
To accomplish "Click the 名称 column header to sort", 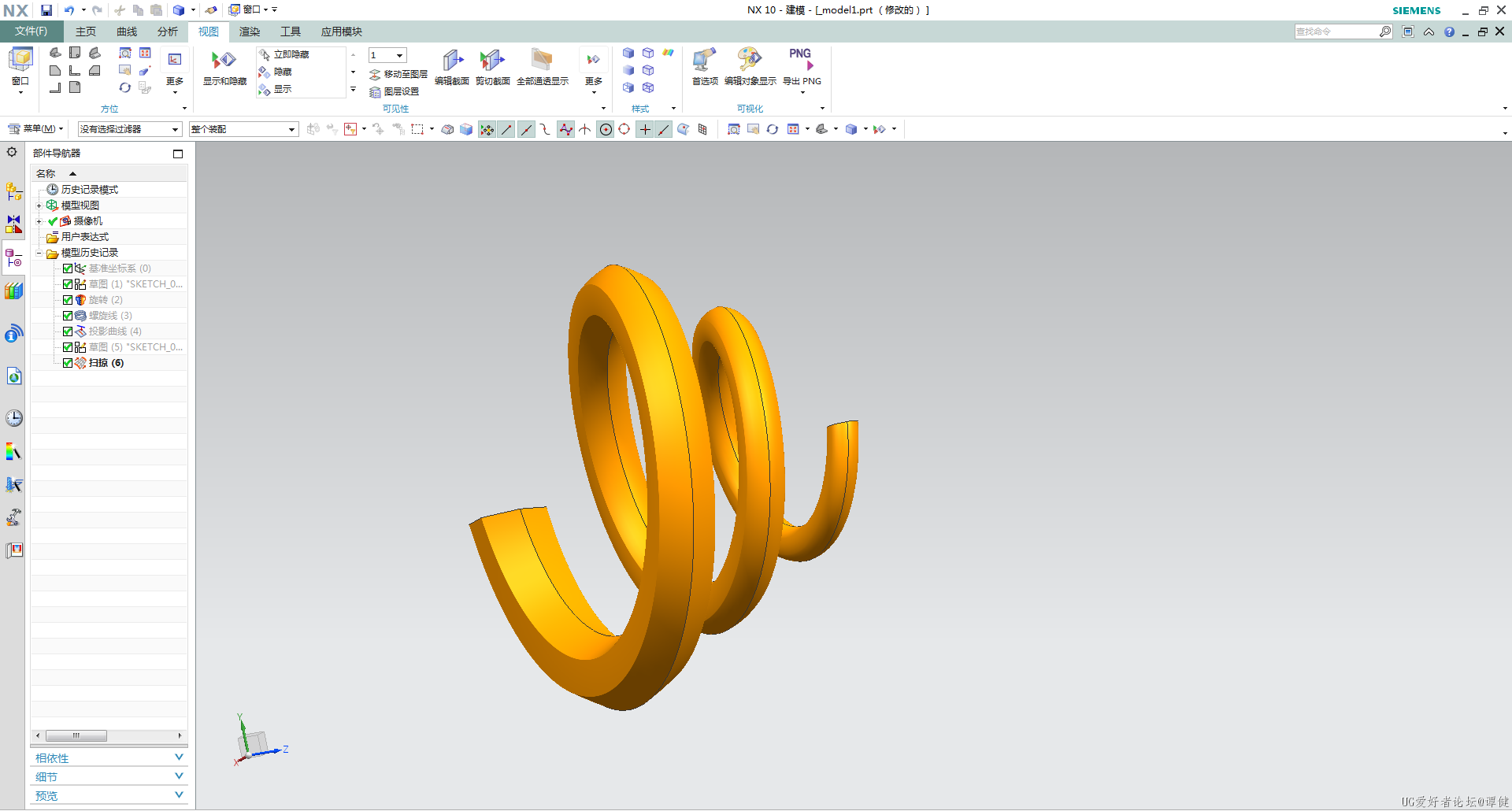I will tap(109, 173).
